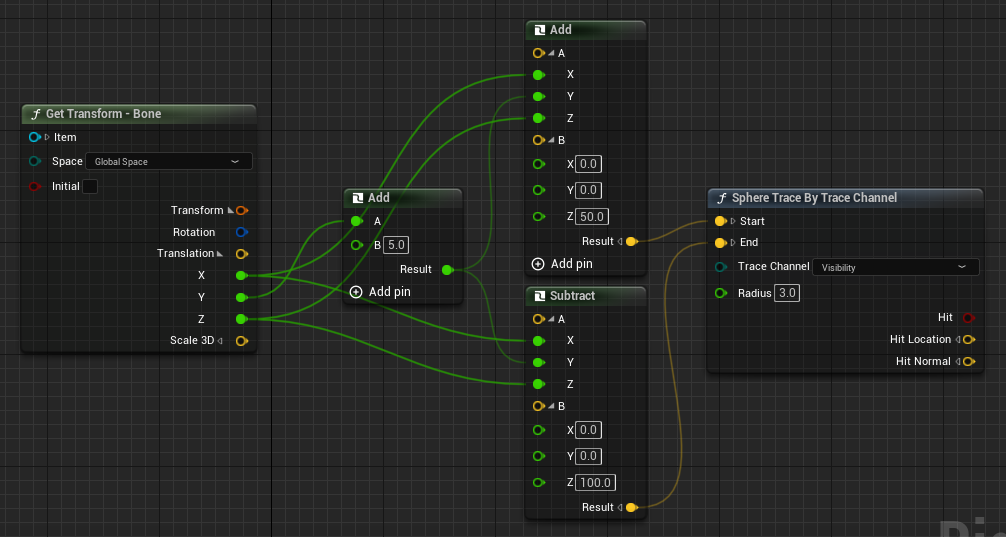The height and width of the screenshot is (537, 1006).
Task: Collapse the A vector pin on Subtract node
Action: click(552, 320)
